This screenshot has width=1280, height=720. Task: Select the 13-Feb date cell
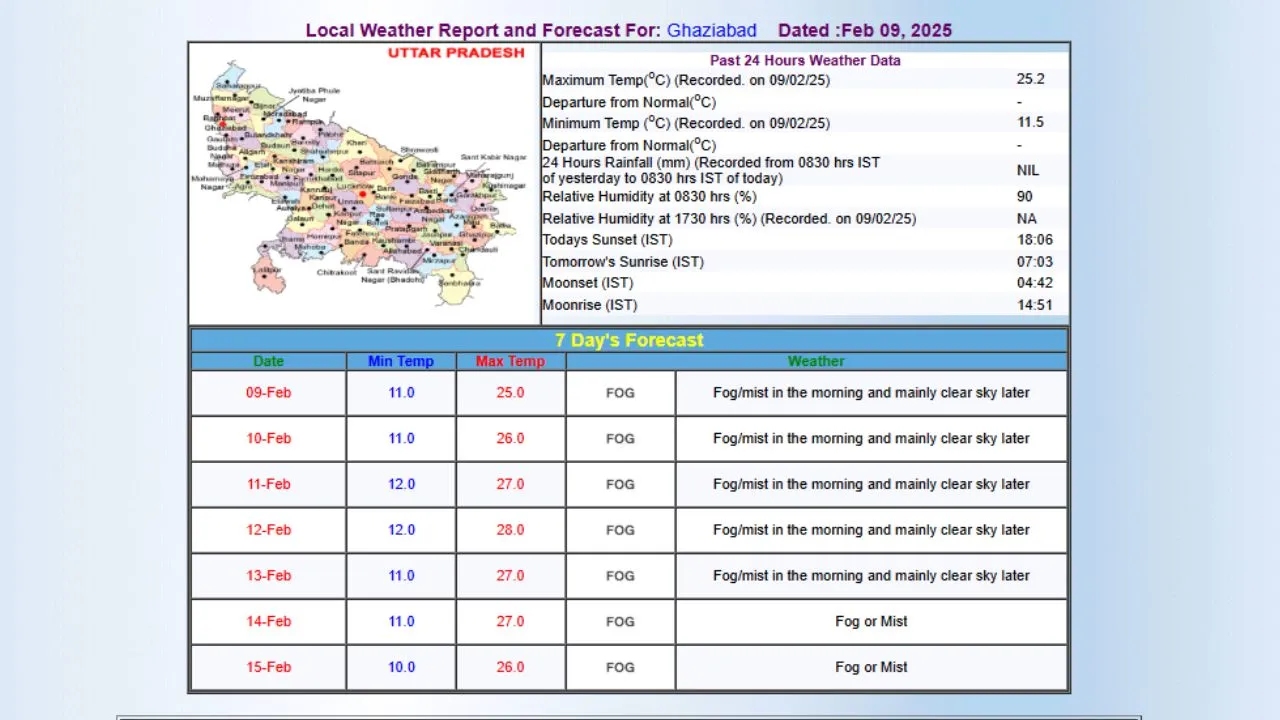[x=268, y=576]
